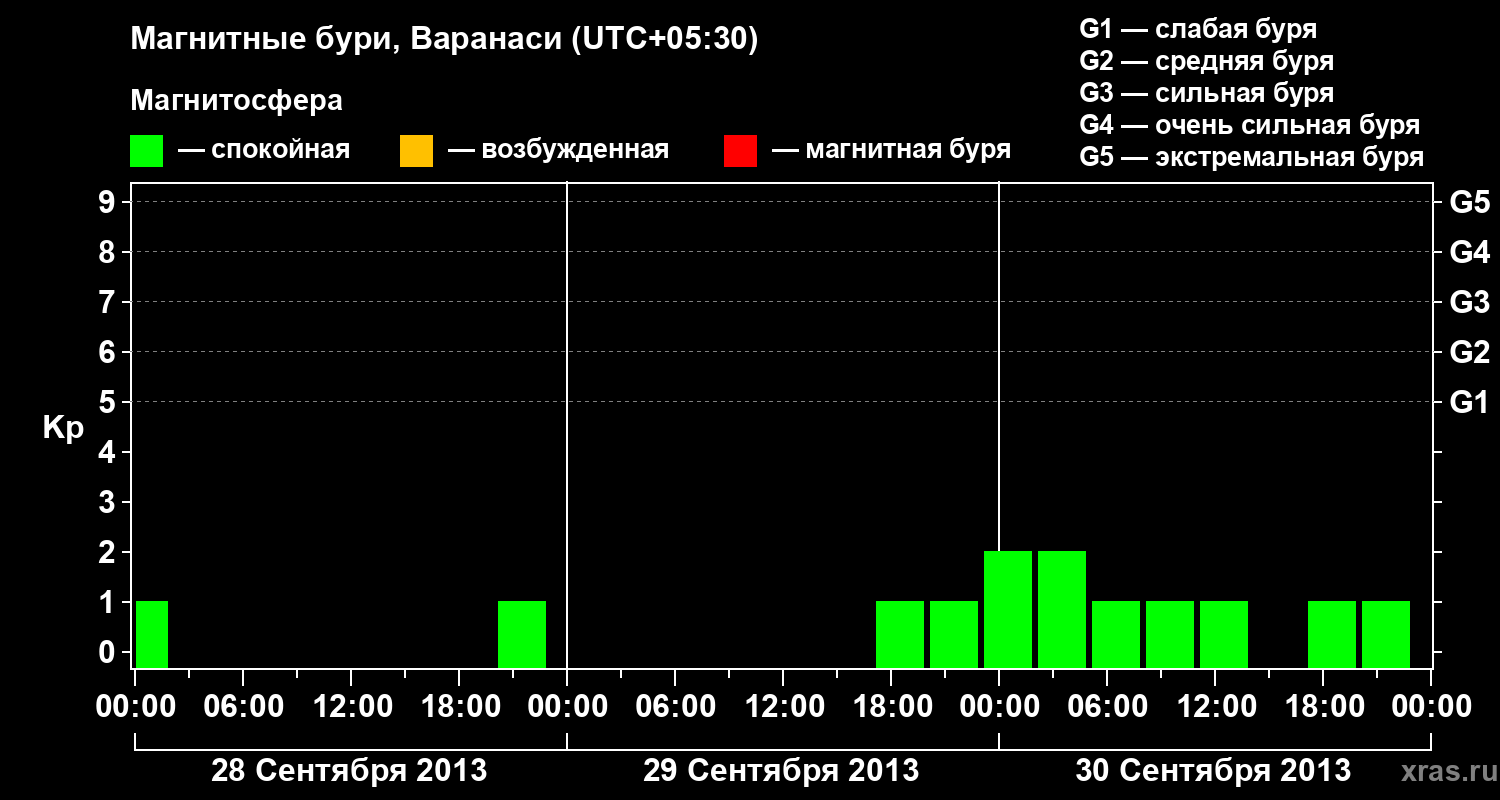Click the '30 Сентября 2013' date label
This screenshot has height=800, width=1500.
pos(1213,771)
